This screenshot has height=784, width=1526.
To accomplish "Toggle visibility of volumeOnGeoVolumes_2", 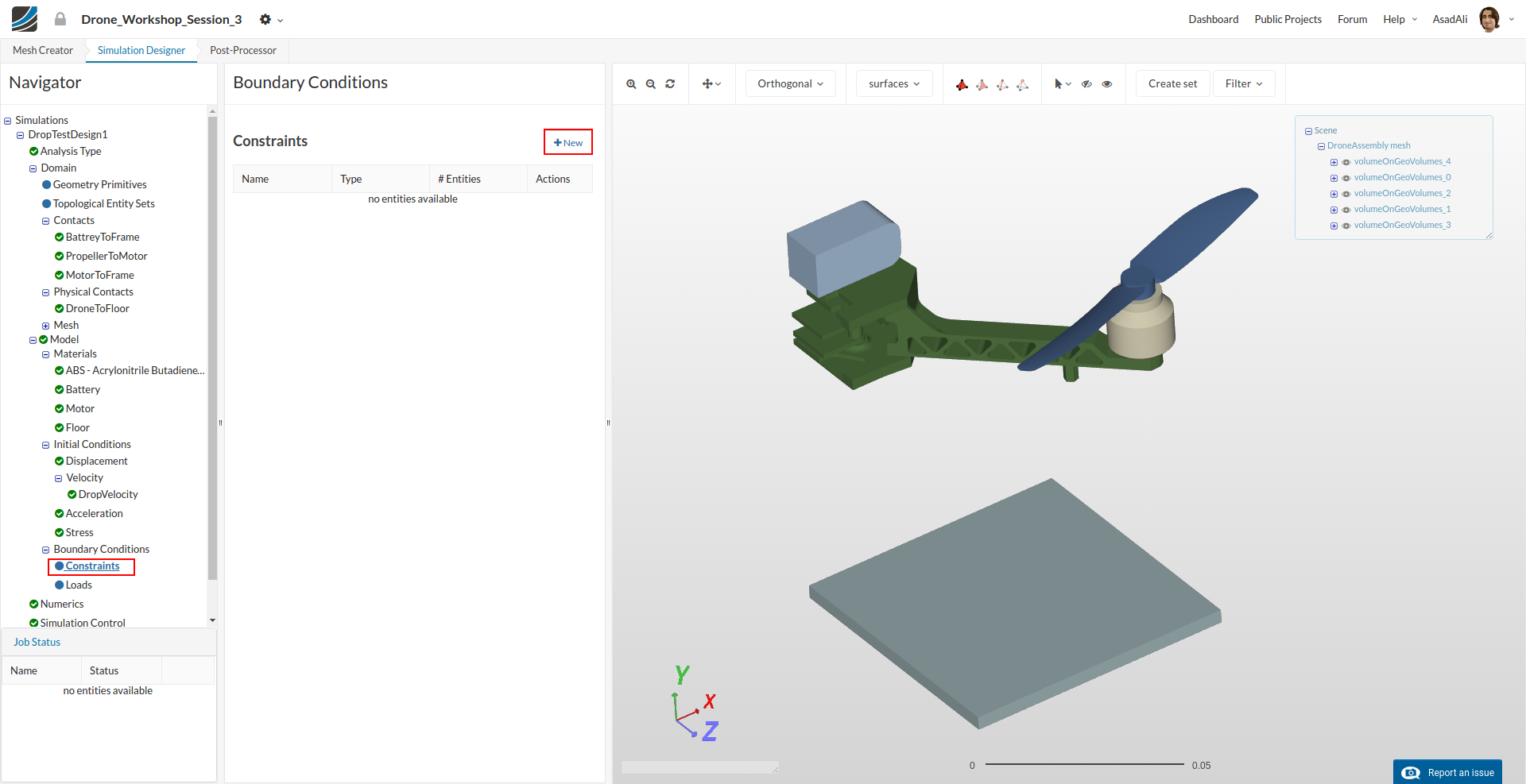I will 1346,194.
